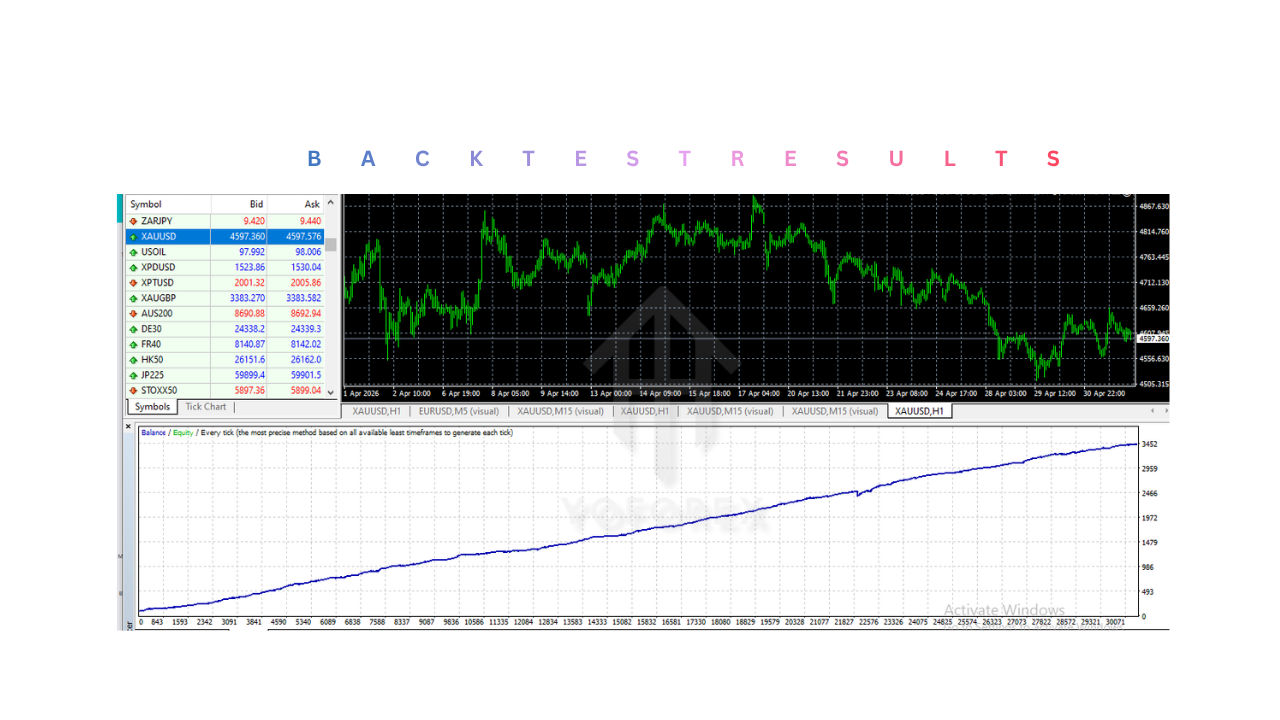Close the Strategy Tester panel with the x
This screenshot has width=1280, height=720.
(x=128, y=426)
